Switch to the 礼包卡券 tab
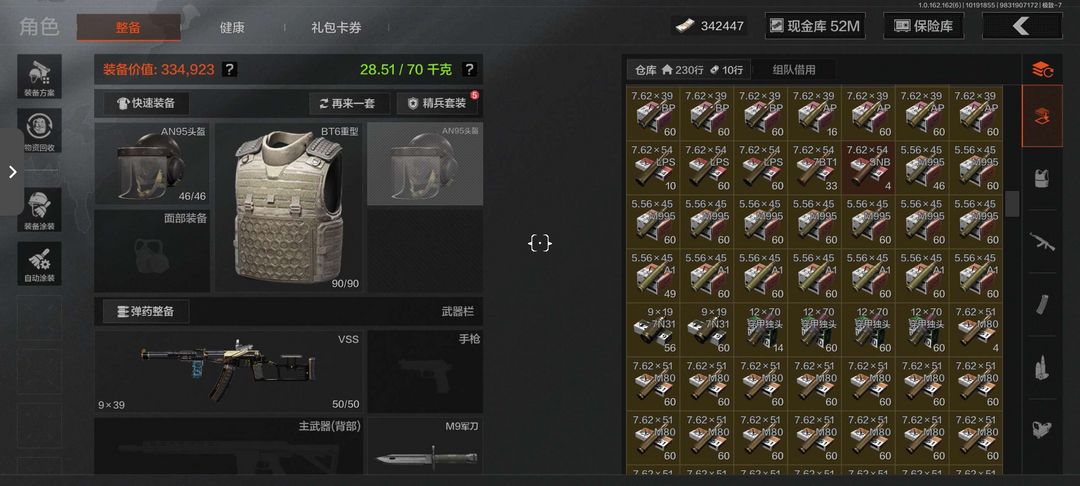 (x=336, y=28)
